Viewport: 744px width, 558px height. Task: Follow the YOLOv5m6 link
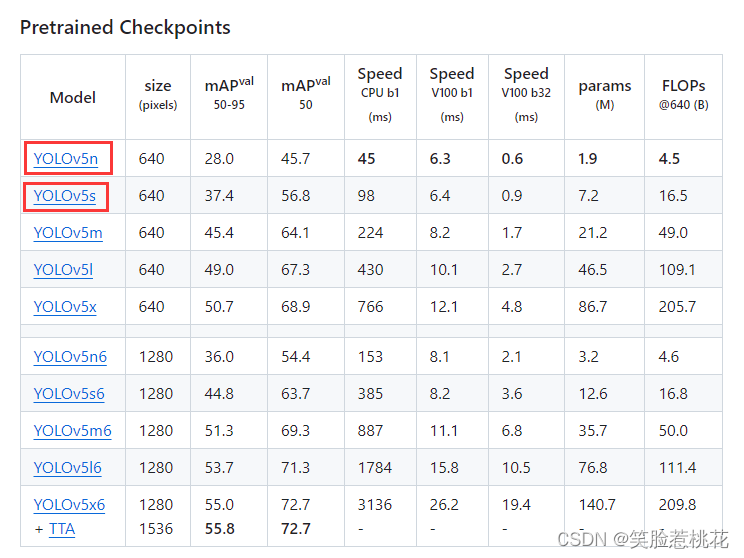(x=72, y=430)
